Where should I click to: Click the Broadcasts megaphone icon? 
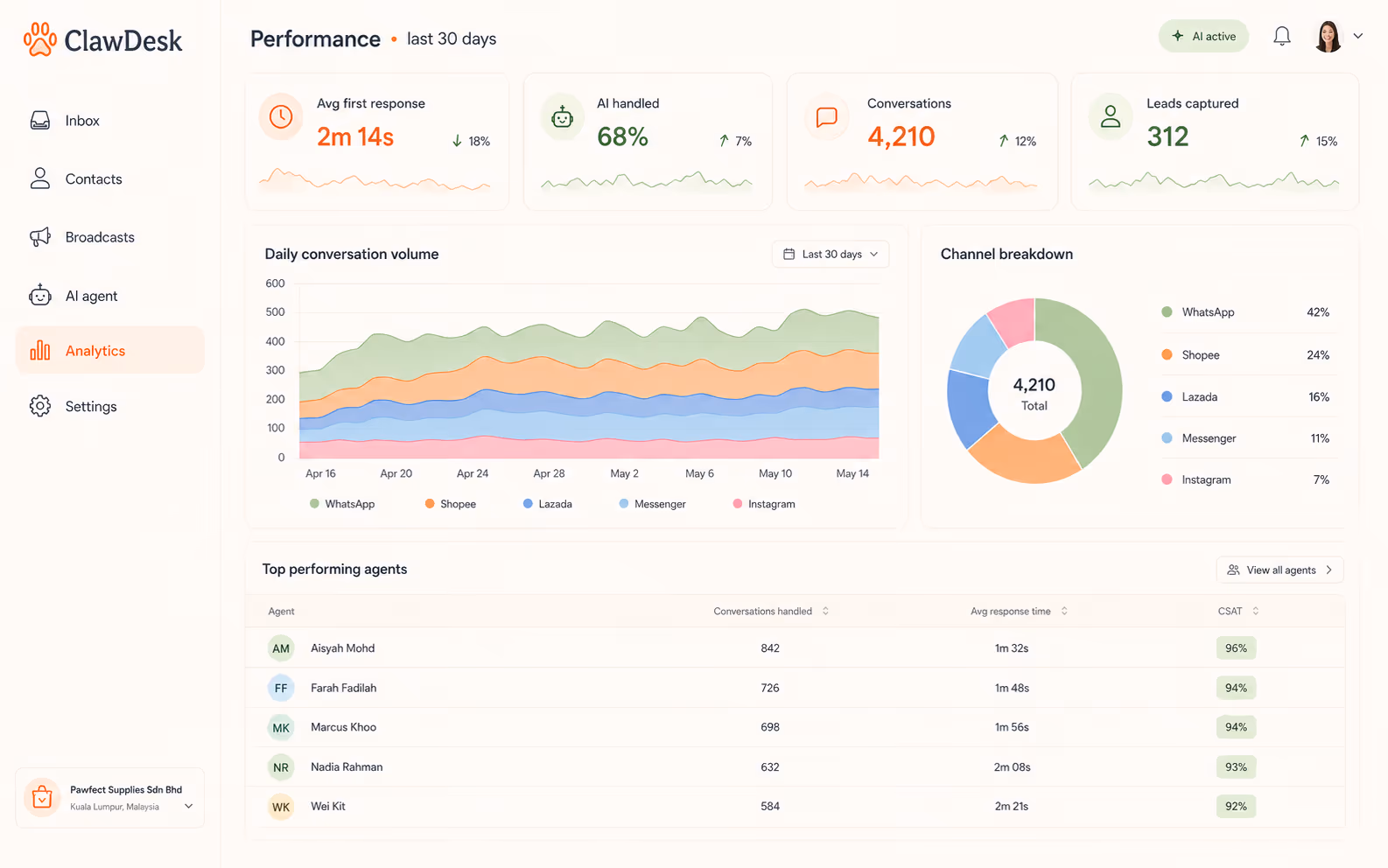(40, 237)
